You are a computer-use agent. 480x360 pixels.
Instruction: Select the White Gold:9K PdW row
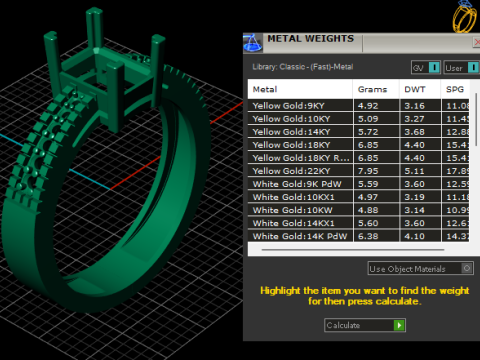(x=358, y=184)
